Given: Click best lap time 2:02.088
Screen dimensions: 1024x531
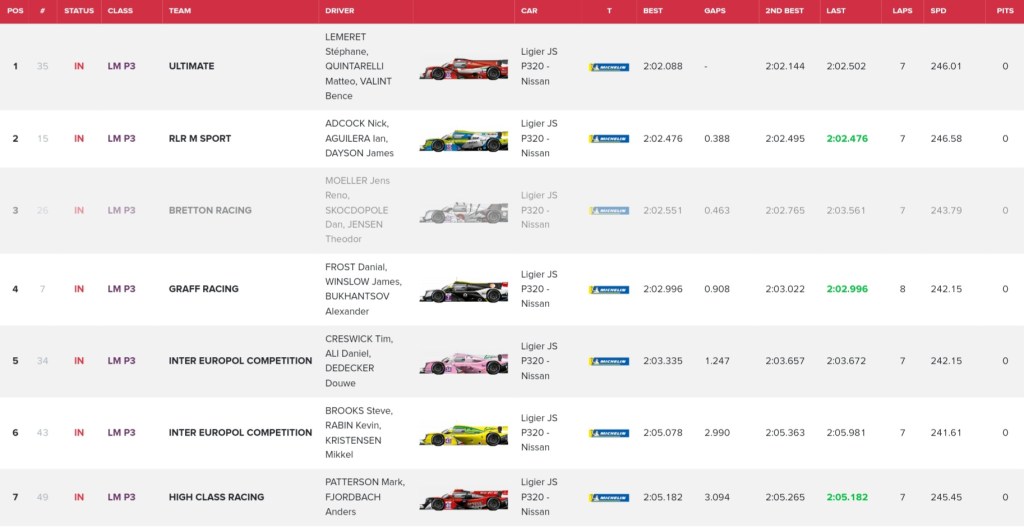Looking at the screenshot, I should 662,66.
